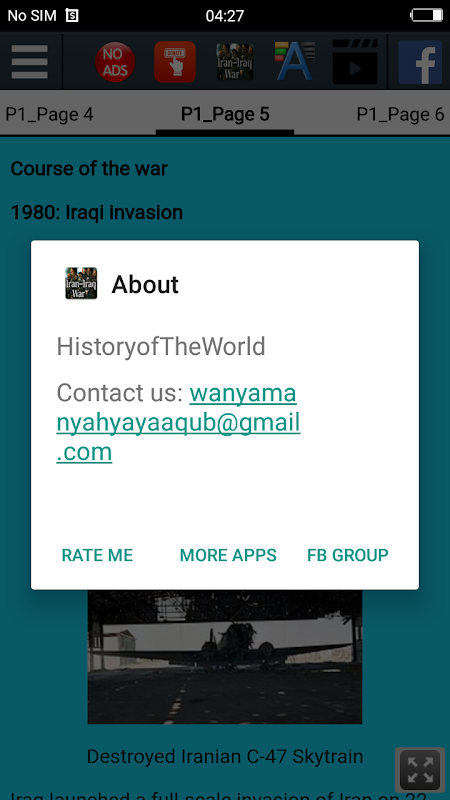Switch to the P1_Page 4 tab

point(49,114)
